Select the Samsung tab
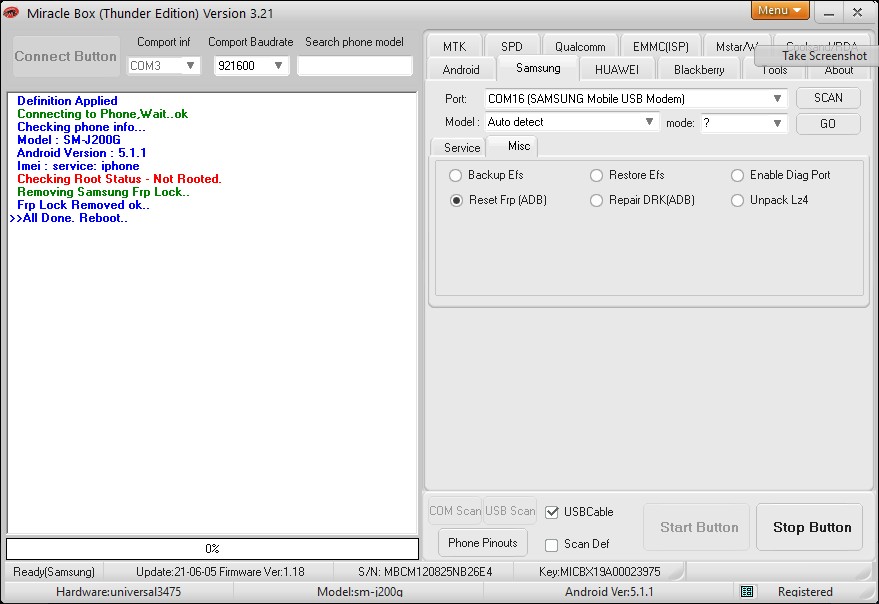The image size is (879, 604). (538, 68)
